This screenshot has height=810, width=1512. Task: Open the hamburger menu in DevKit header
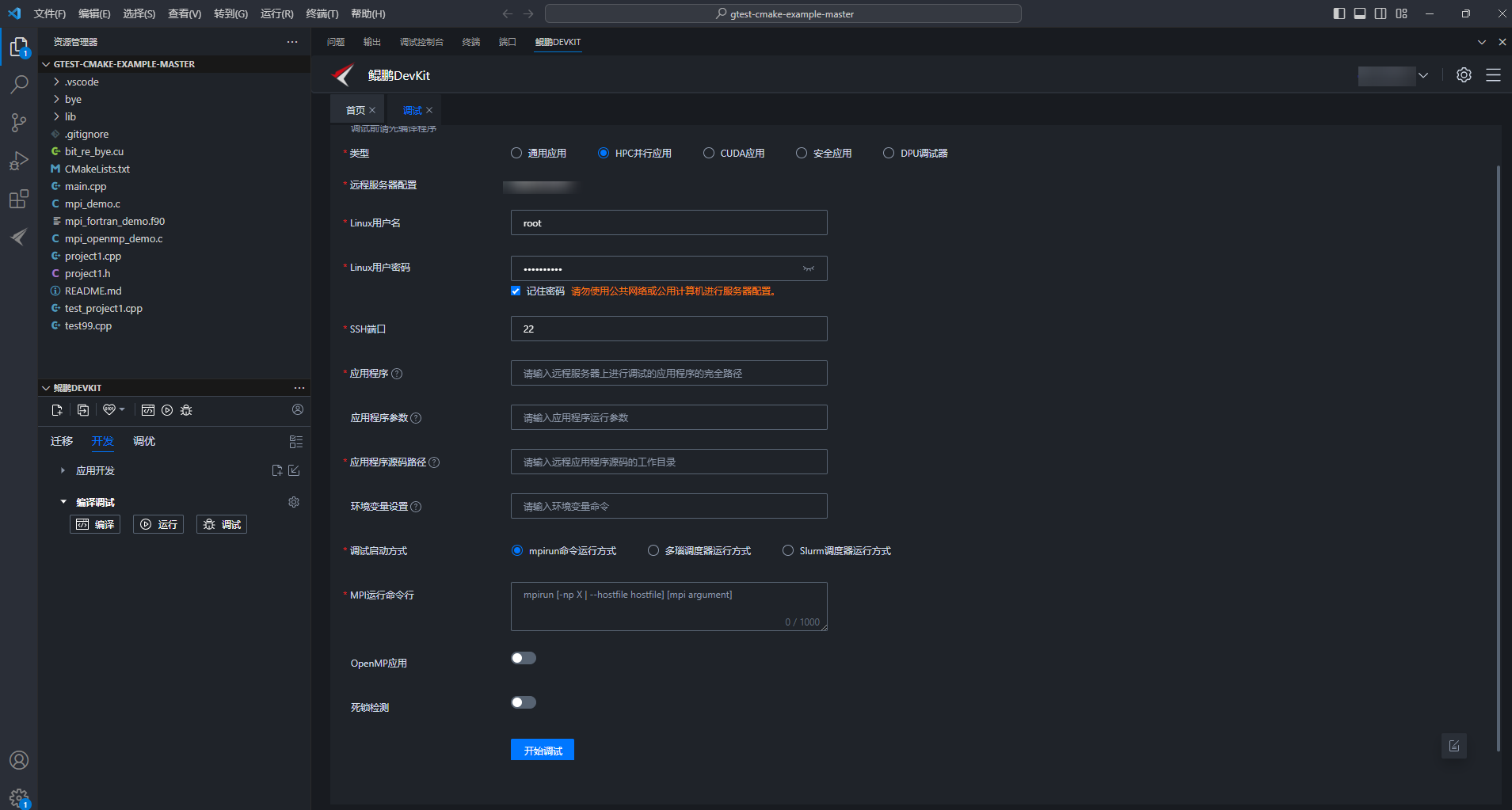coord(1493,75)
